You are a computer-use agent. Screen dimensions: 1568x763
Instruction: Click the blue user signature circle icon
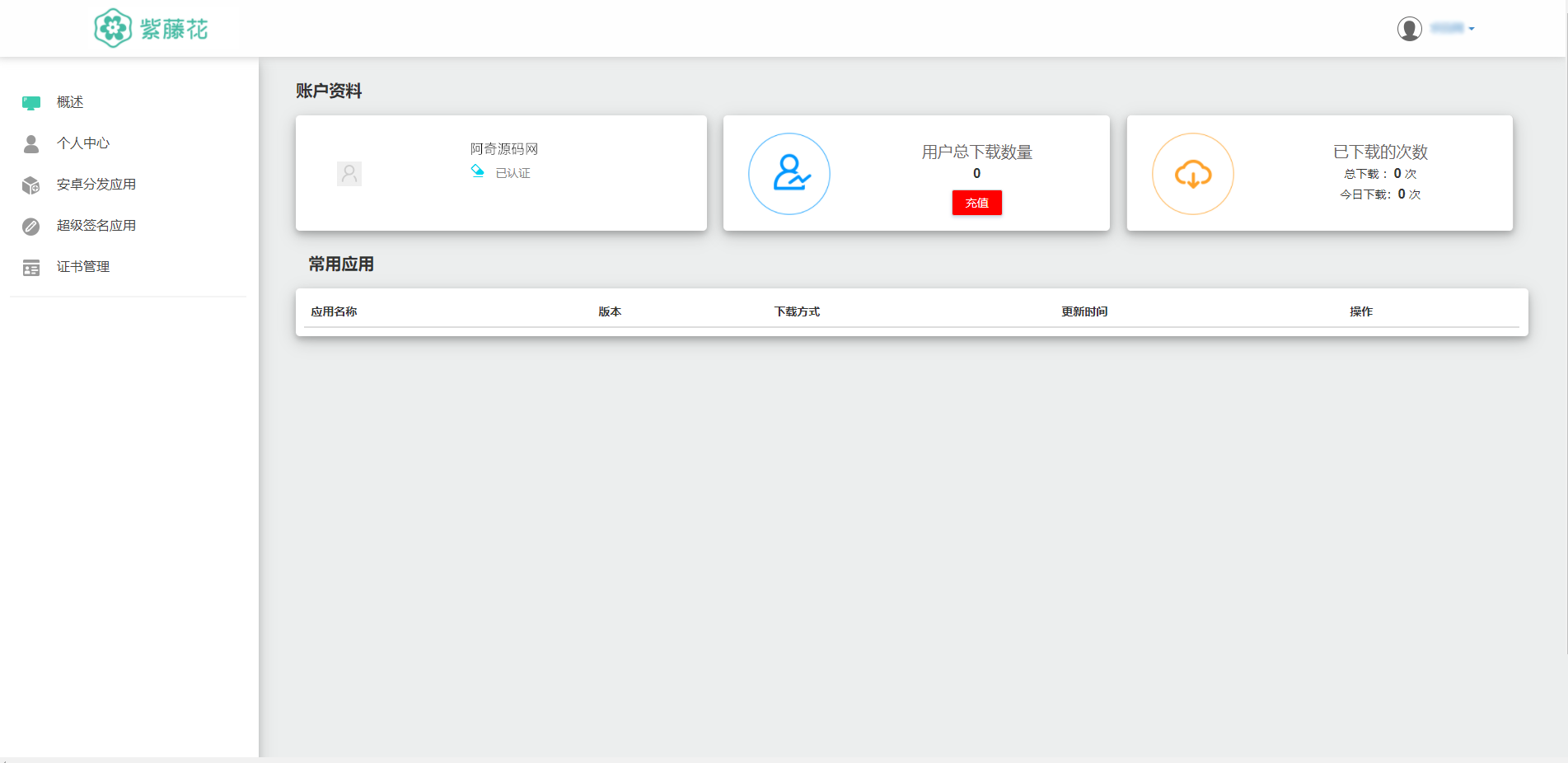pos(789,174)
